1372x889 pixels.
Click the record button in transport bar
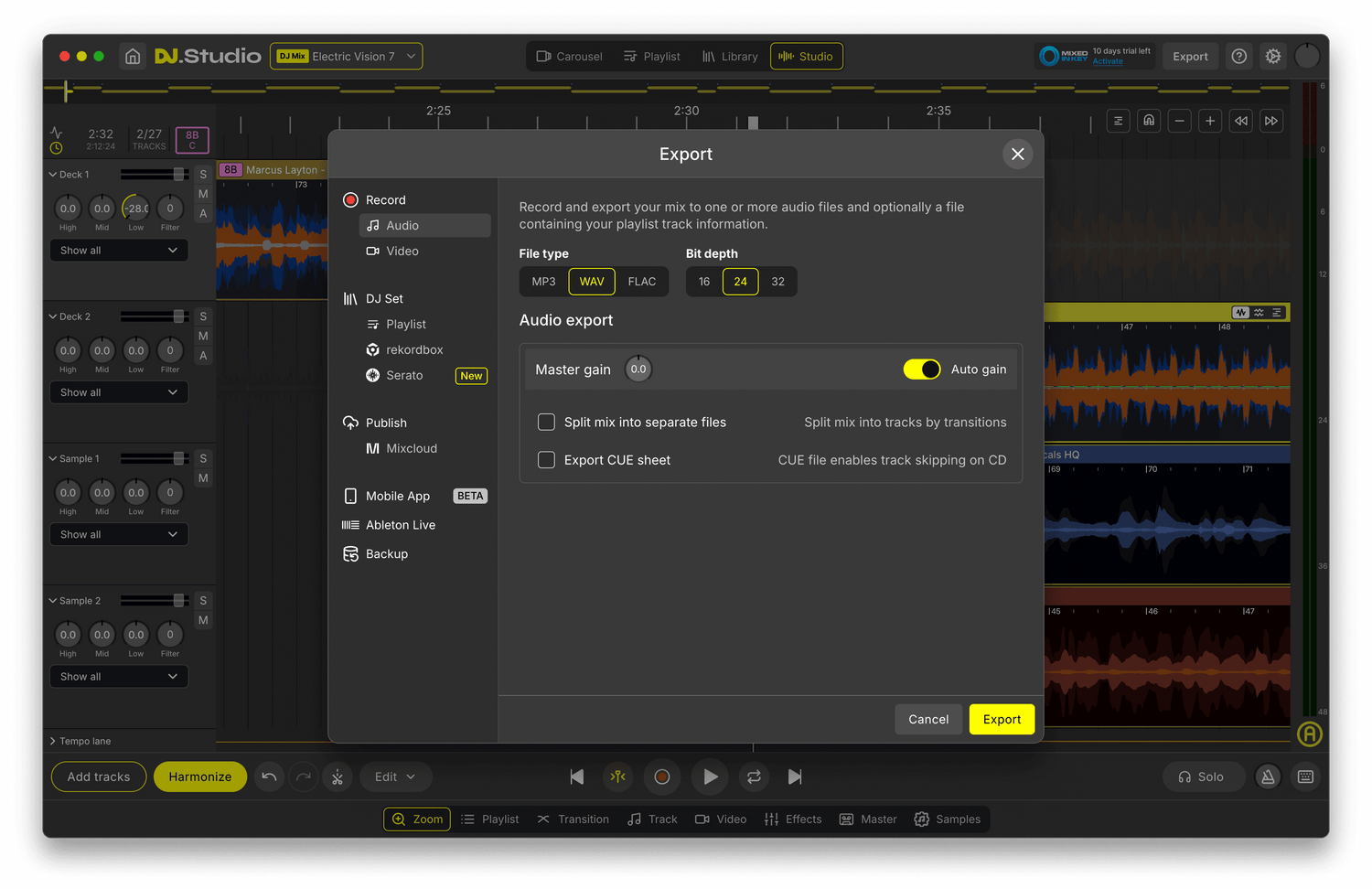click(662, 777)
